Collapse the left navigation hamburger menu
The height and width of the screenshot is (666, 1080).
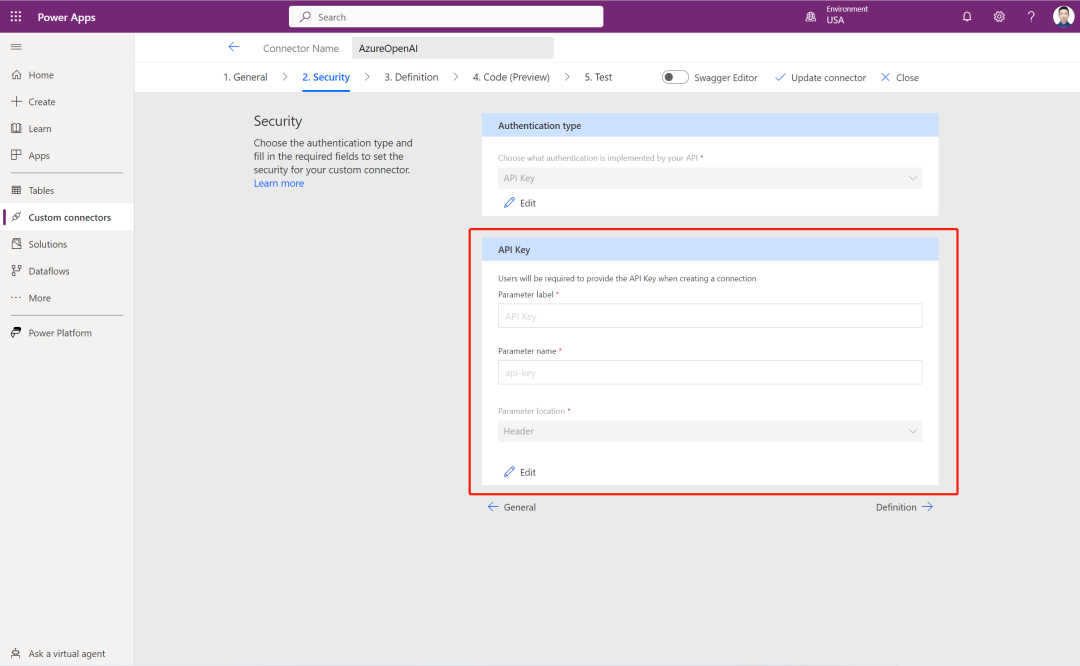[x=16, y=47]
